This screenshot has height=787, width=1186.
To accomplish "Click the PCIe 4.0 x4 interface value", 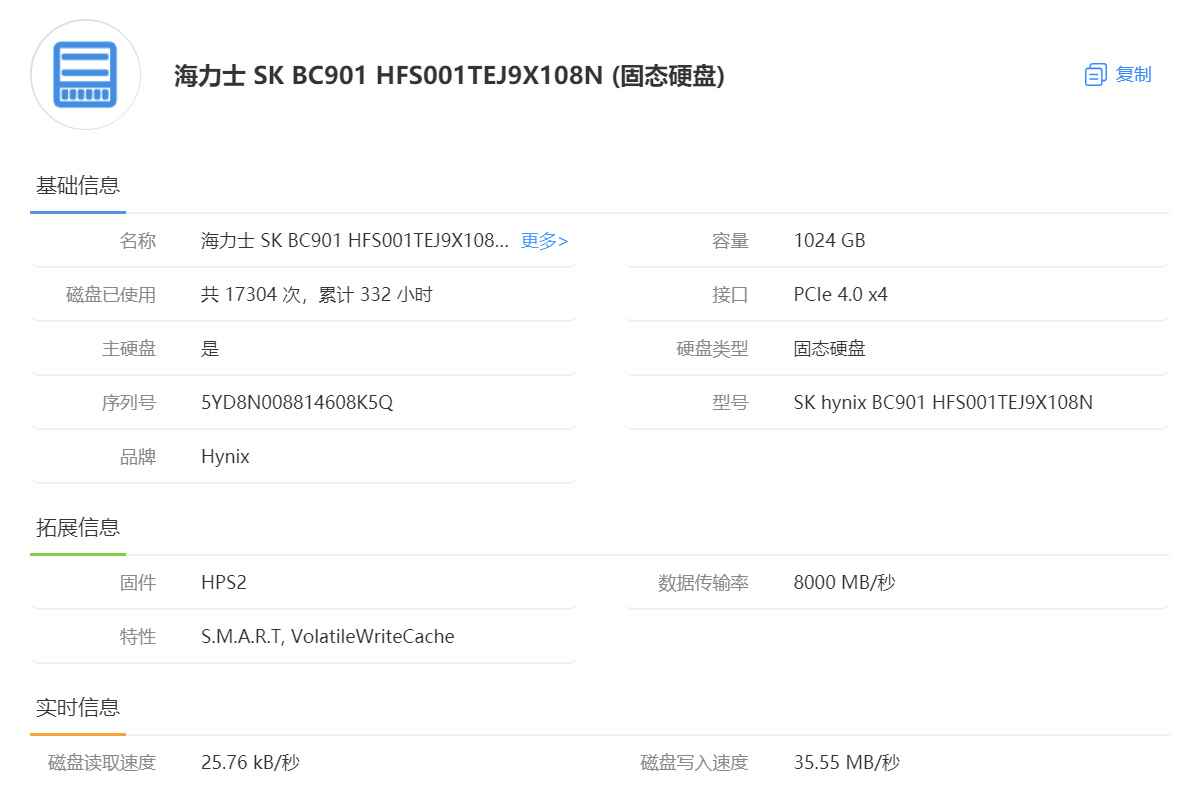I will click(x=840, y=295).
